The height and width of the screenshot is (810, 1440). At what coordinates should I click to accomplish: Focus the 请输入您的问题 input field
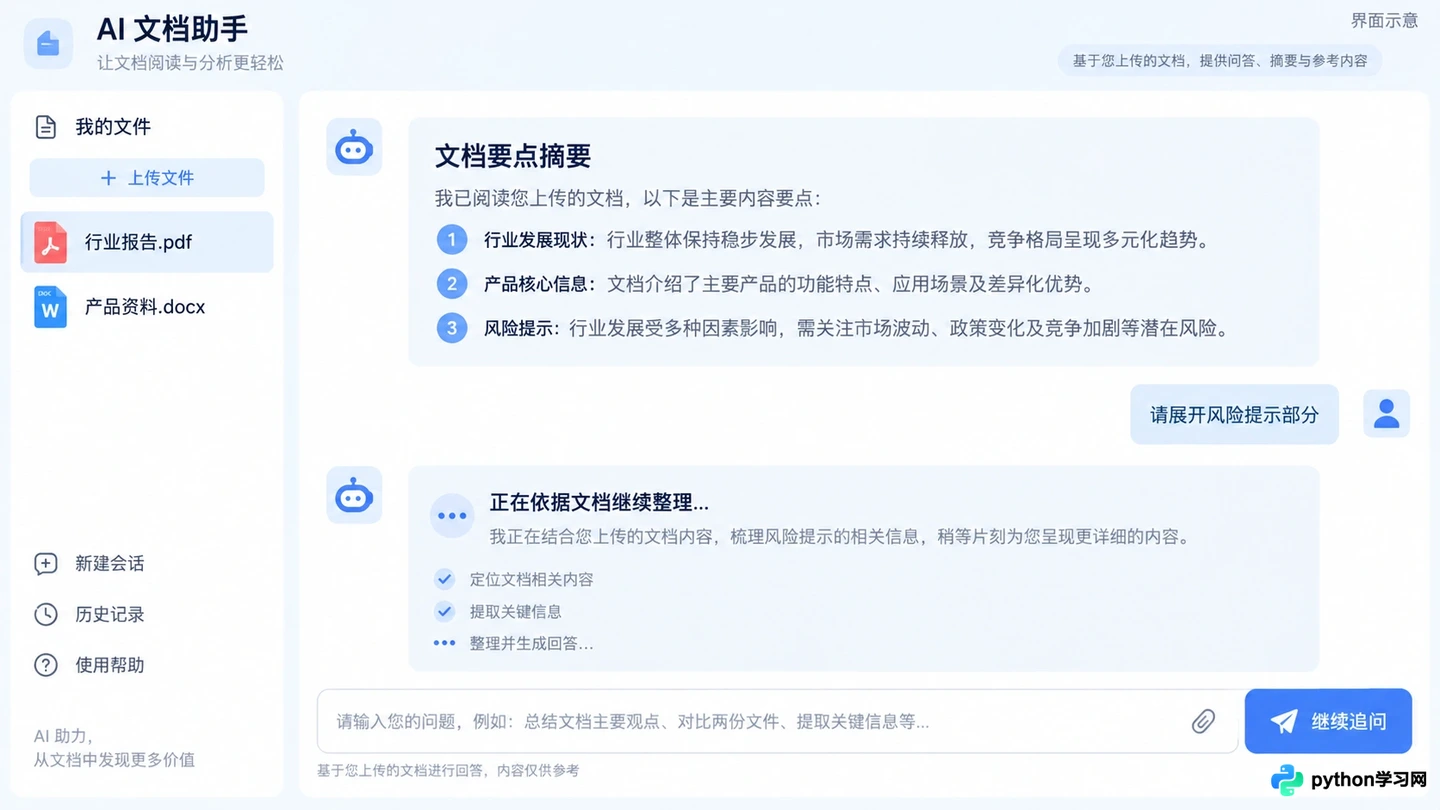point(778,721)
